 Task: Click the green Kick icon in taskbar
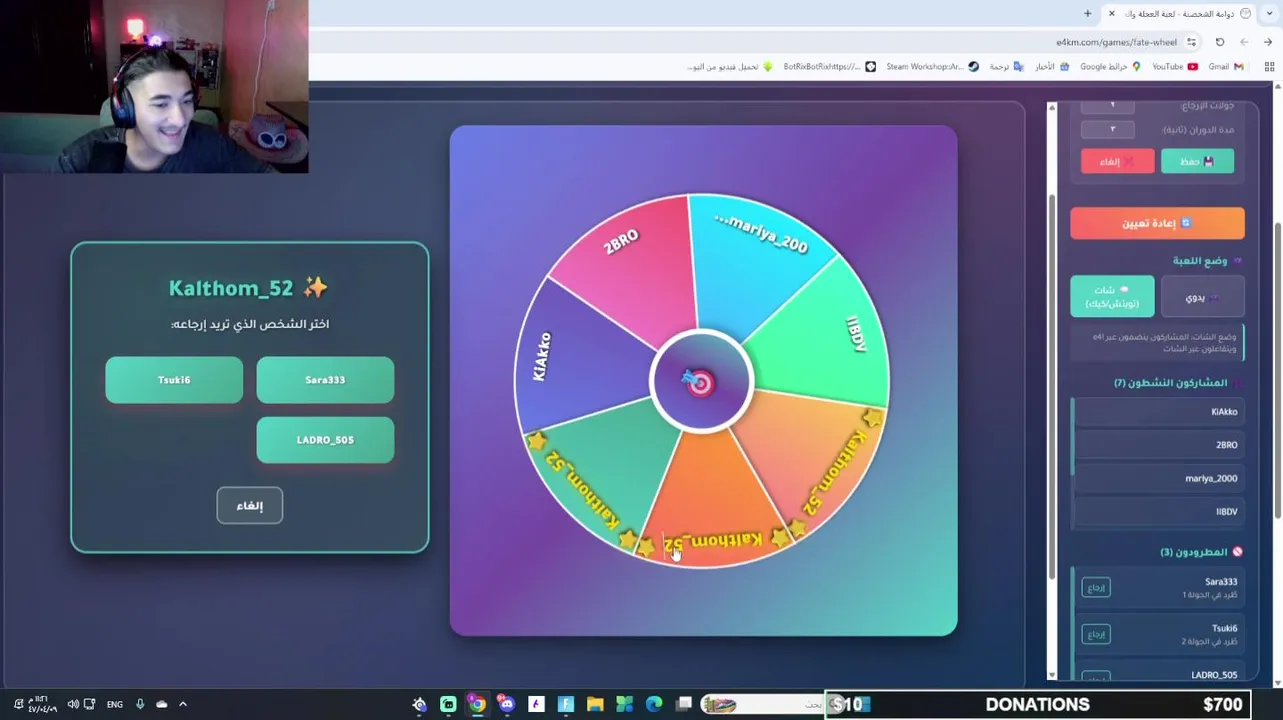[x=448, y=704]
